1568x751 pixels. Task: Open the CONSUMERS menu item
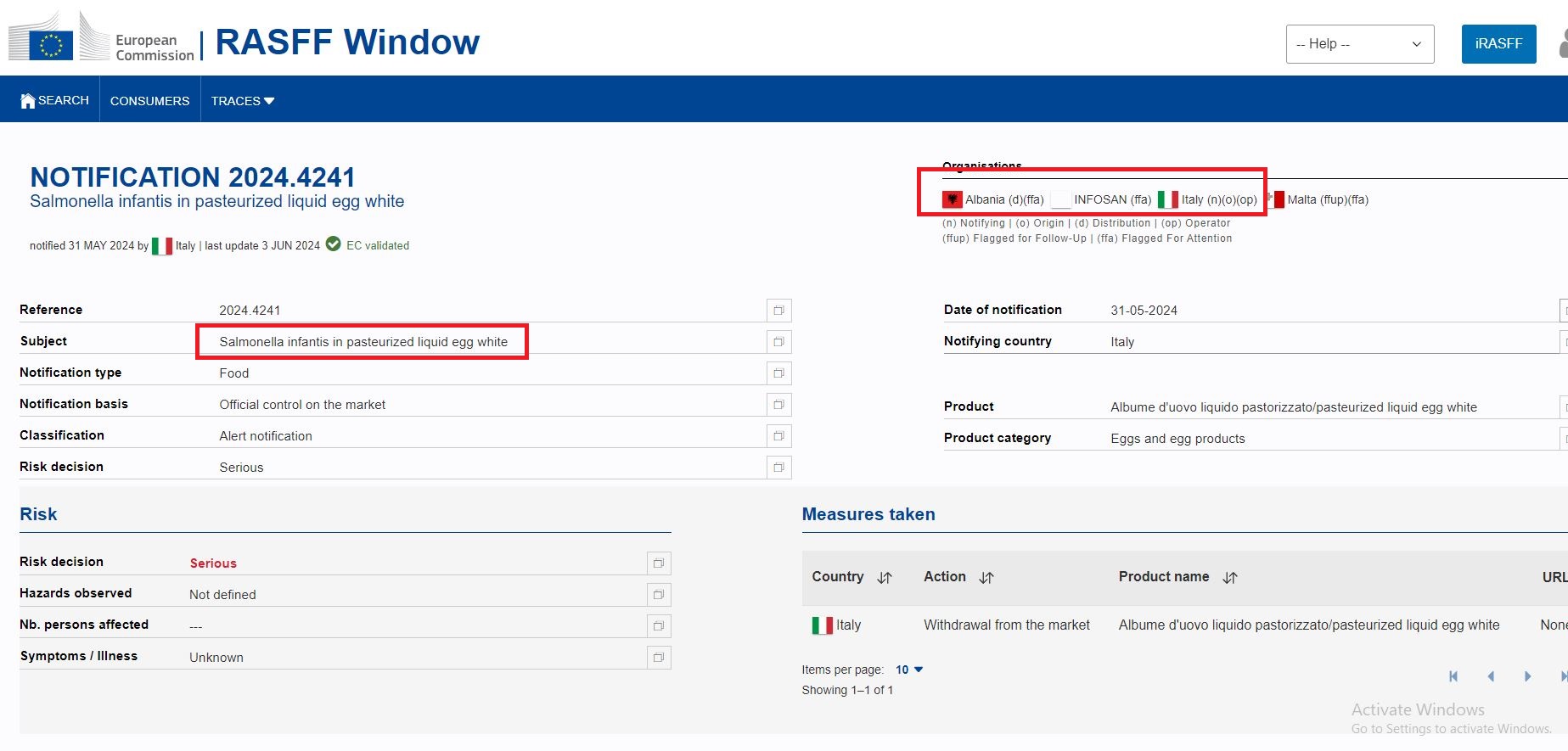tap(149, 101)
